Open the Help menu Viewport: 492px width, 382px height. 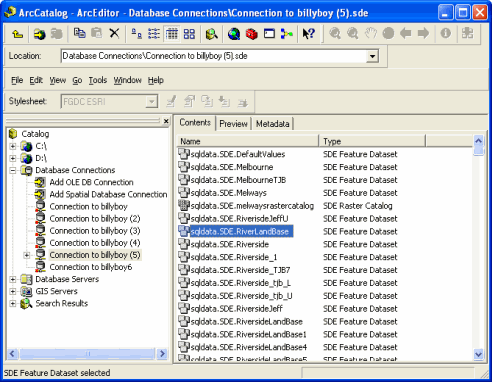(156, 80)
